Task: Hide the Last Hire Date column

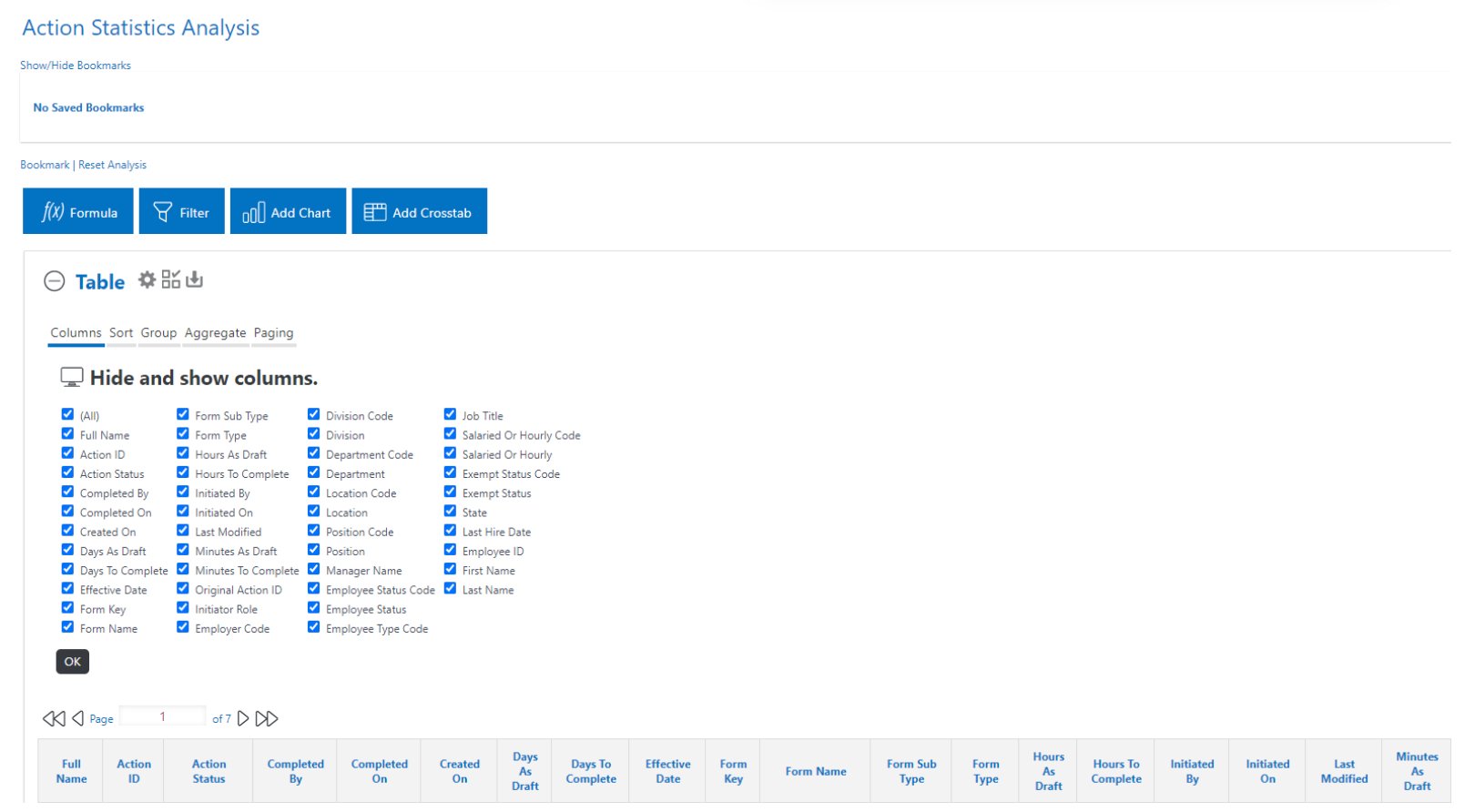Action: tap(450, 531)
